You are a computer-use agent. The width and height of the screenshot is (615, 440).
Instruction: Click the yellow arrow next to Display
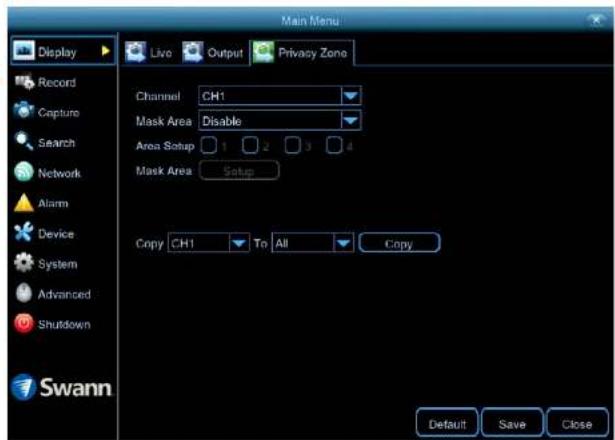coord(106,51)
